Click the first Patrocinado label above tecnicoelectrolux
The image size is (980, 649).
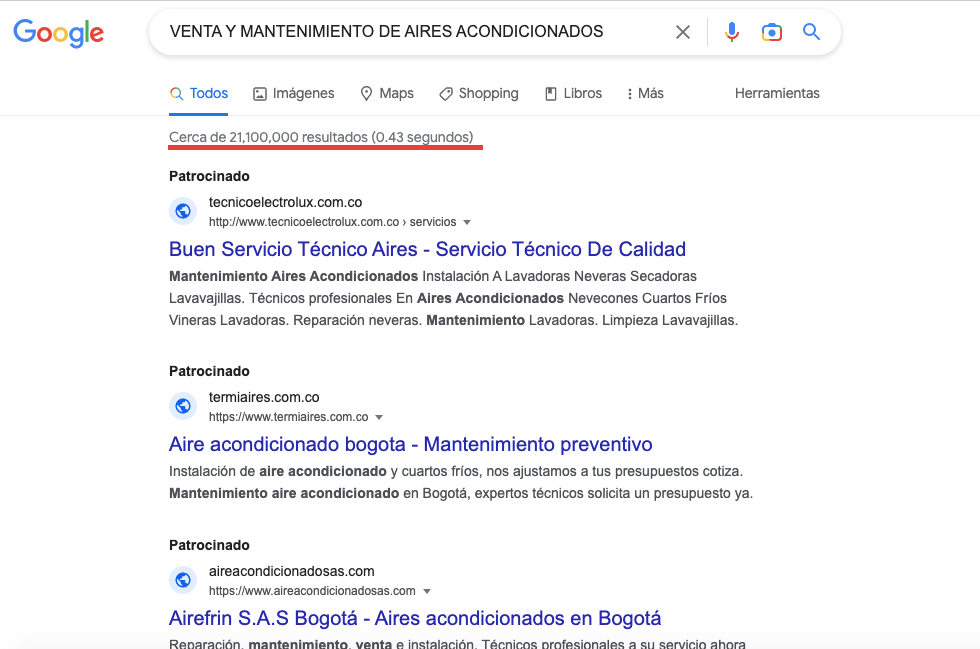[209, 176]
